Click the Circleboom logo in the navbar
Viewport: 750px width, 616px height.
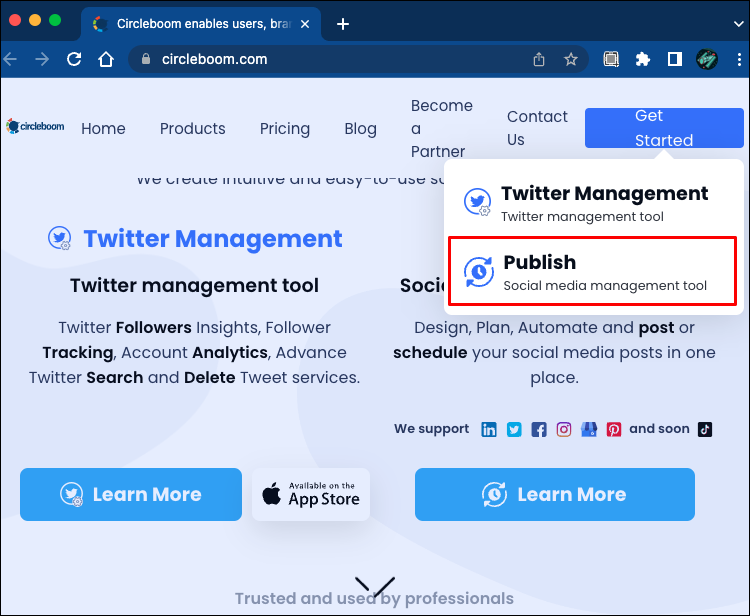[x=35, y=127]
